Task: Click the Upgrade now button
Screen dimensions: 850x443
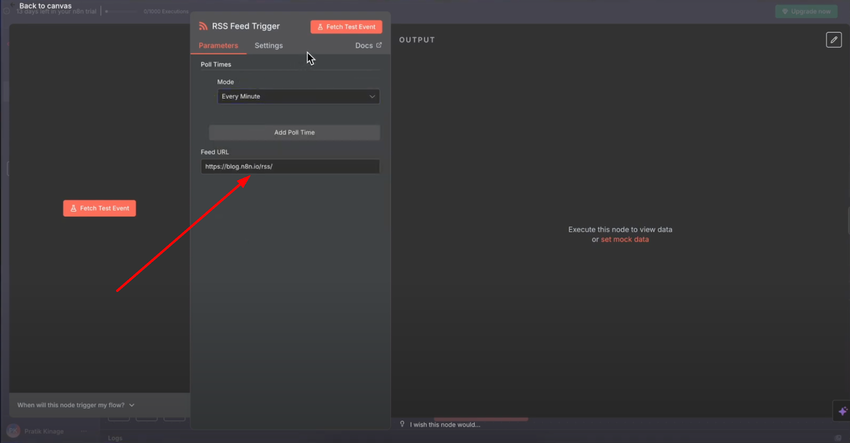Action: (x=806, y=11)
